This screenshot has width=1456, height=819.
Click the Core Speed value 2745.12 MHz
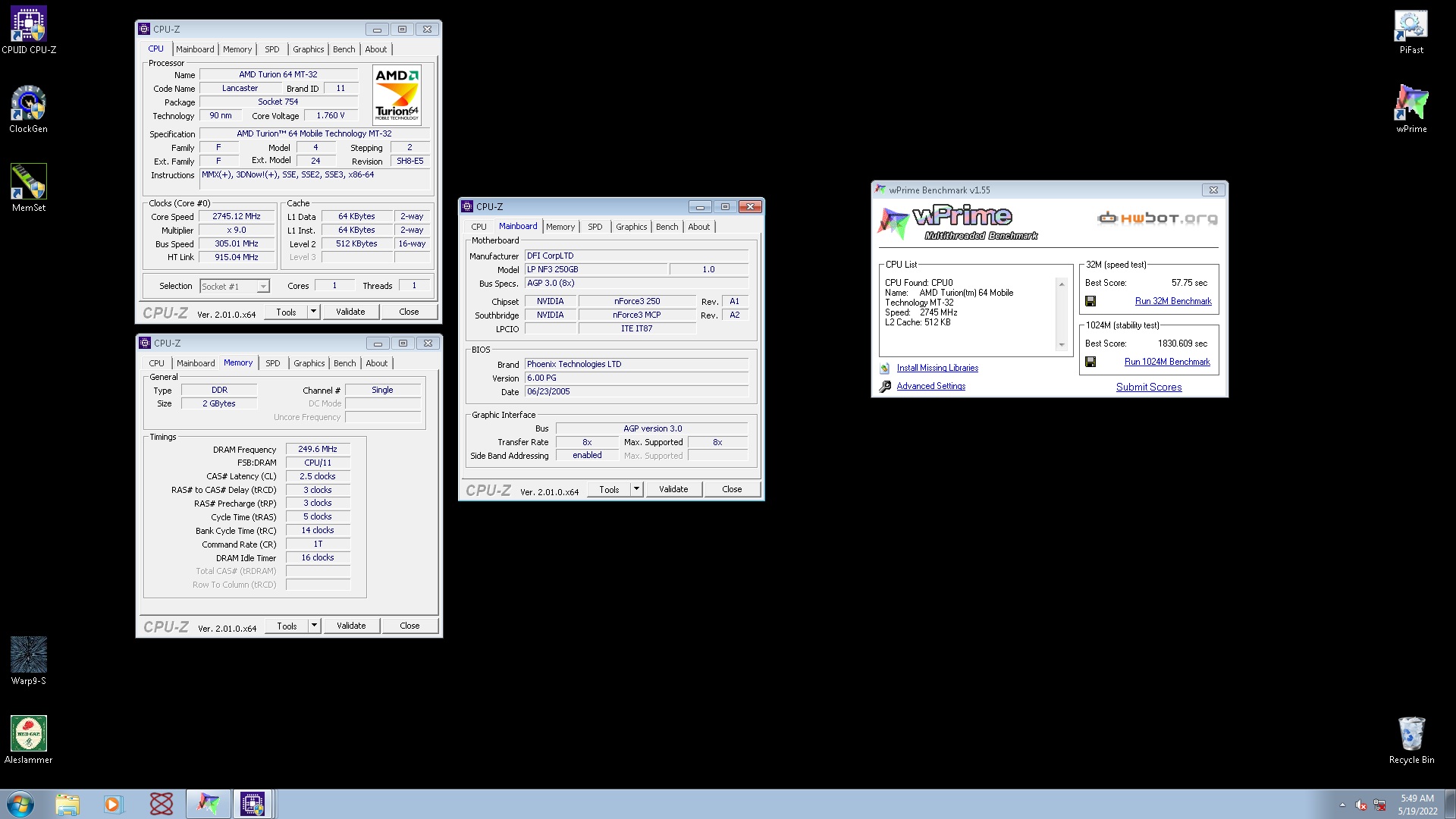pyautogui.click(x=236, y=216)
